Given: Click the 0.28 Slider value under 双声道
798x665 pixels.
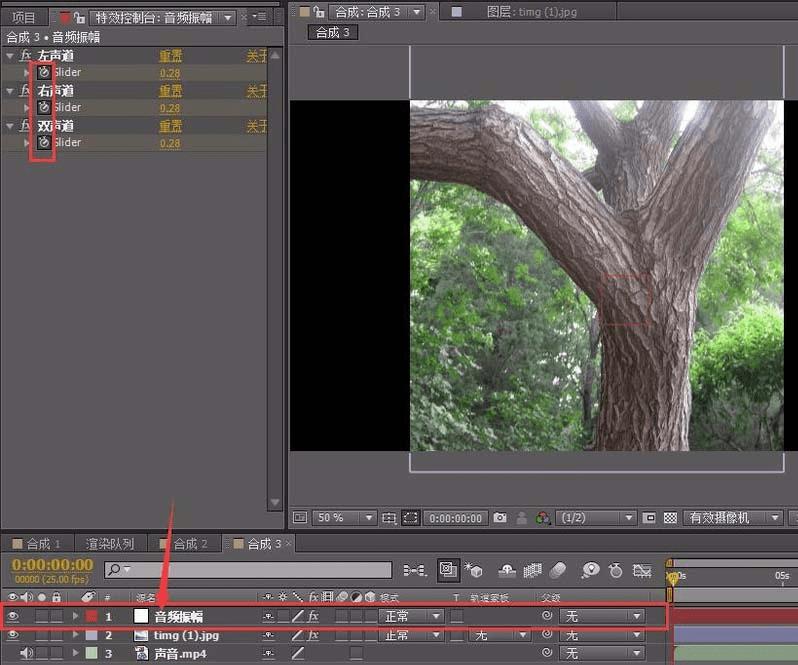Looking at the screenshot, I should pyautogui.click(x=170, y=143).
